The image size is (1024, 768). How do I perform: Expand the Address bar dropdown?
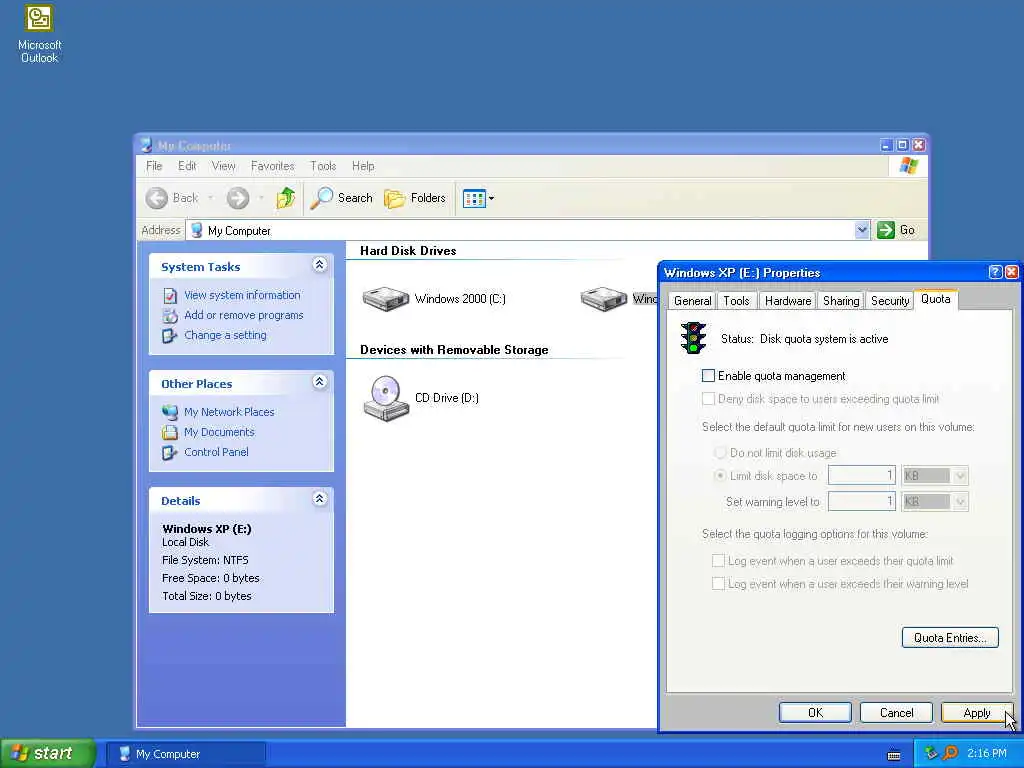pos(861,230)
